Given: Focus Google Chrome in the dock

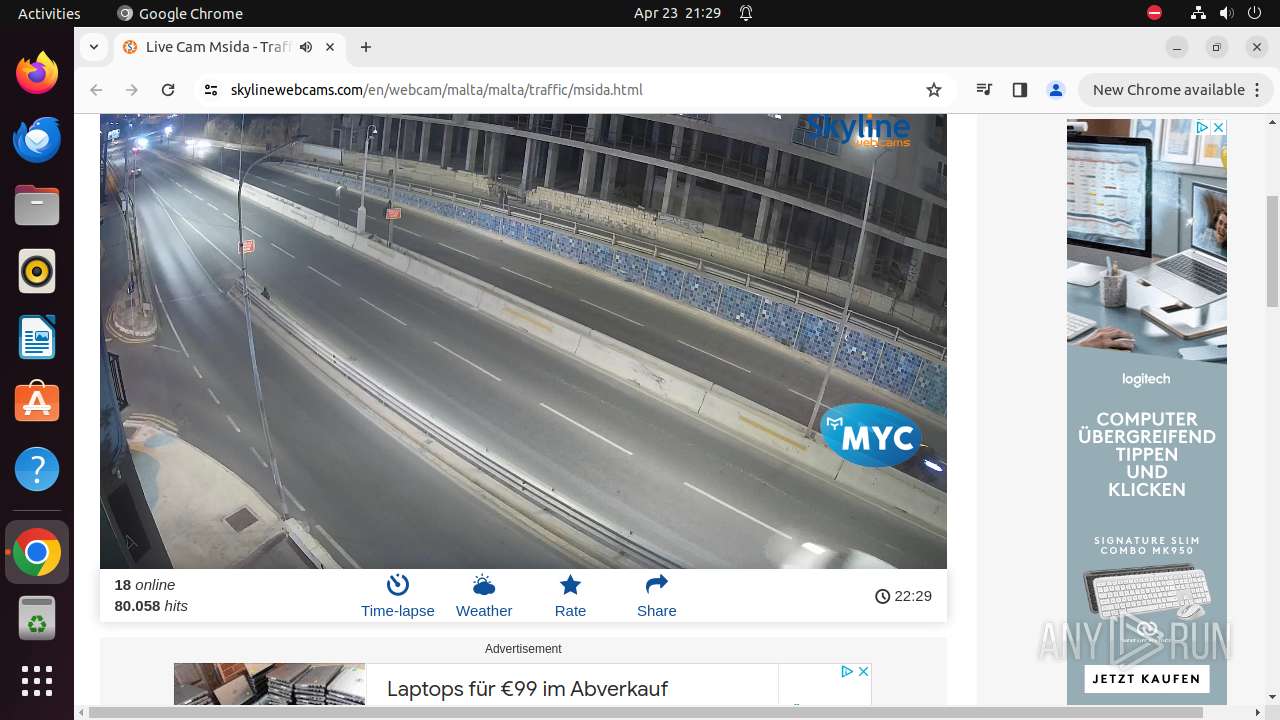Looking at the screenshot, I should (x=37, y=552).
